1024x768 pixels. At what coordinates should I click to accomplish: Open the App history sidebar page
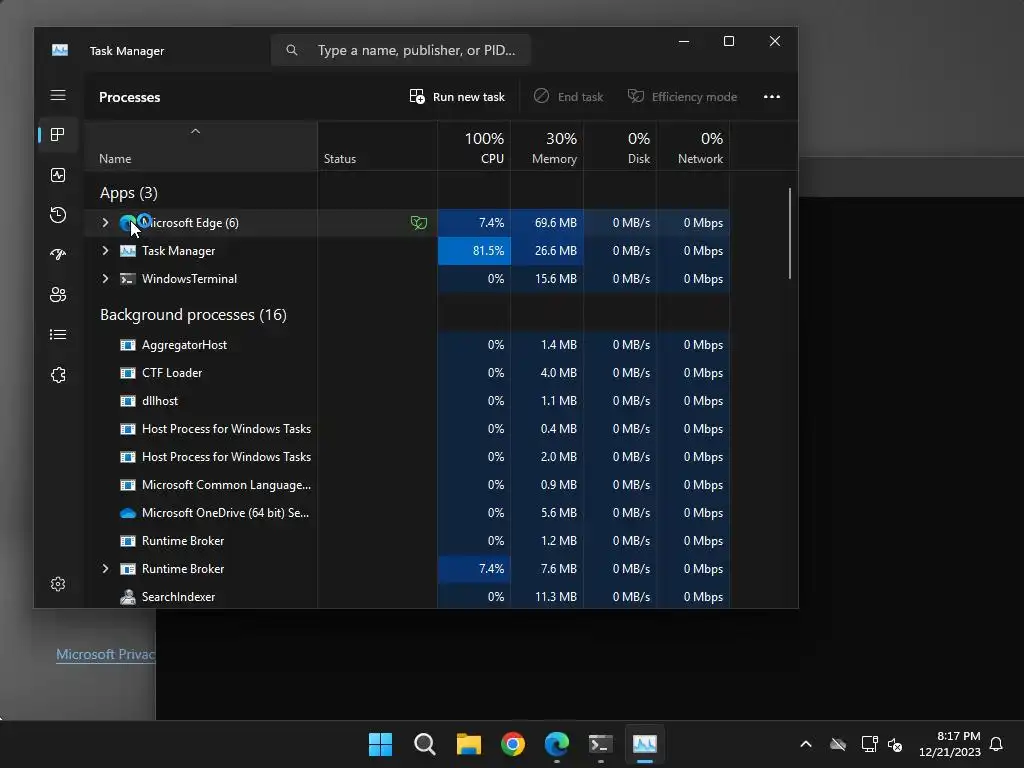(x=57, y=215)
